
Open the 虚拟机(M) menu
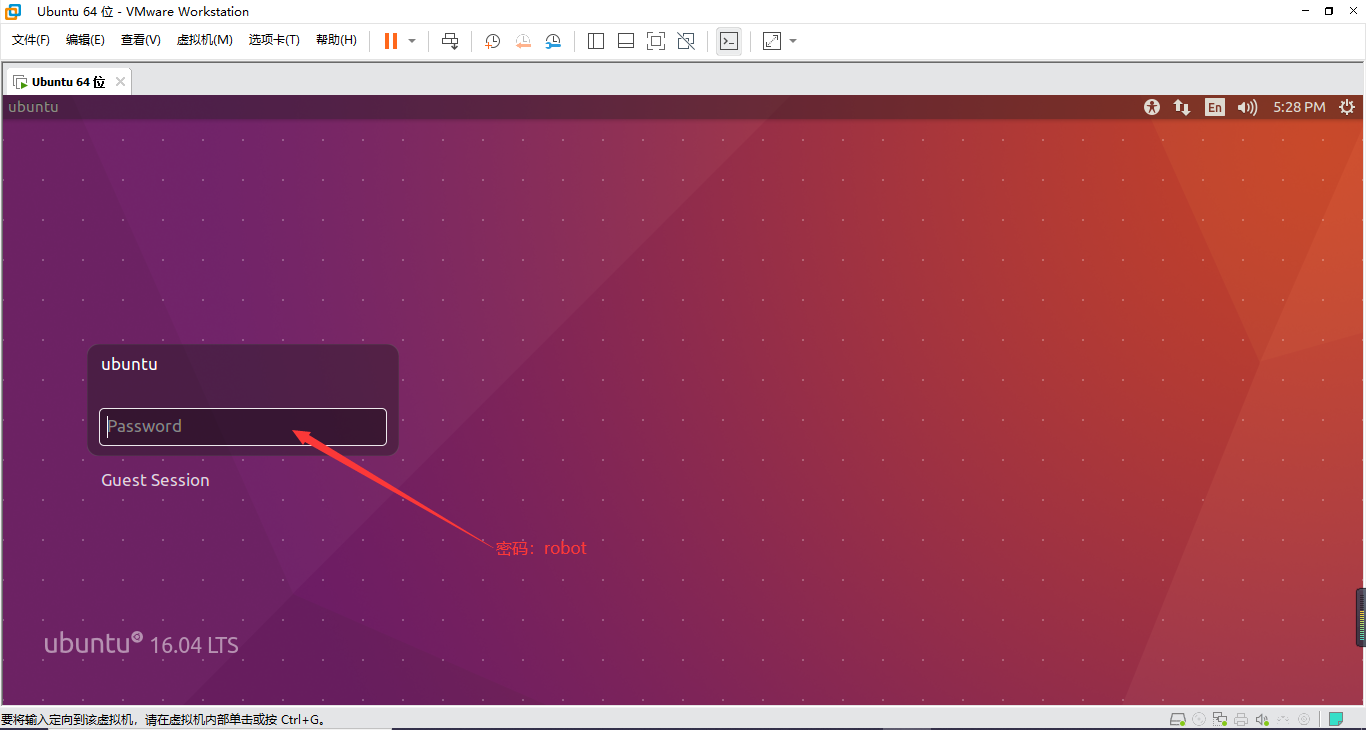pyautogui.click(x=204, y=40)
